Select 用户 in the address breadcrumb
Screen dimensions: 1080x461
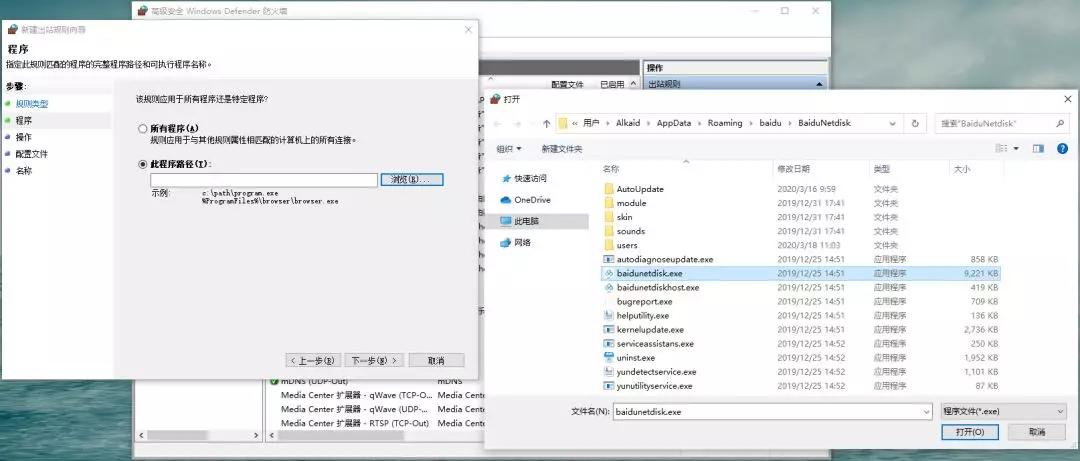point(591,123)
